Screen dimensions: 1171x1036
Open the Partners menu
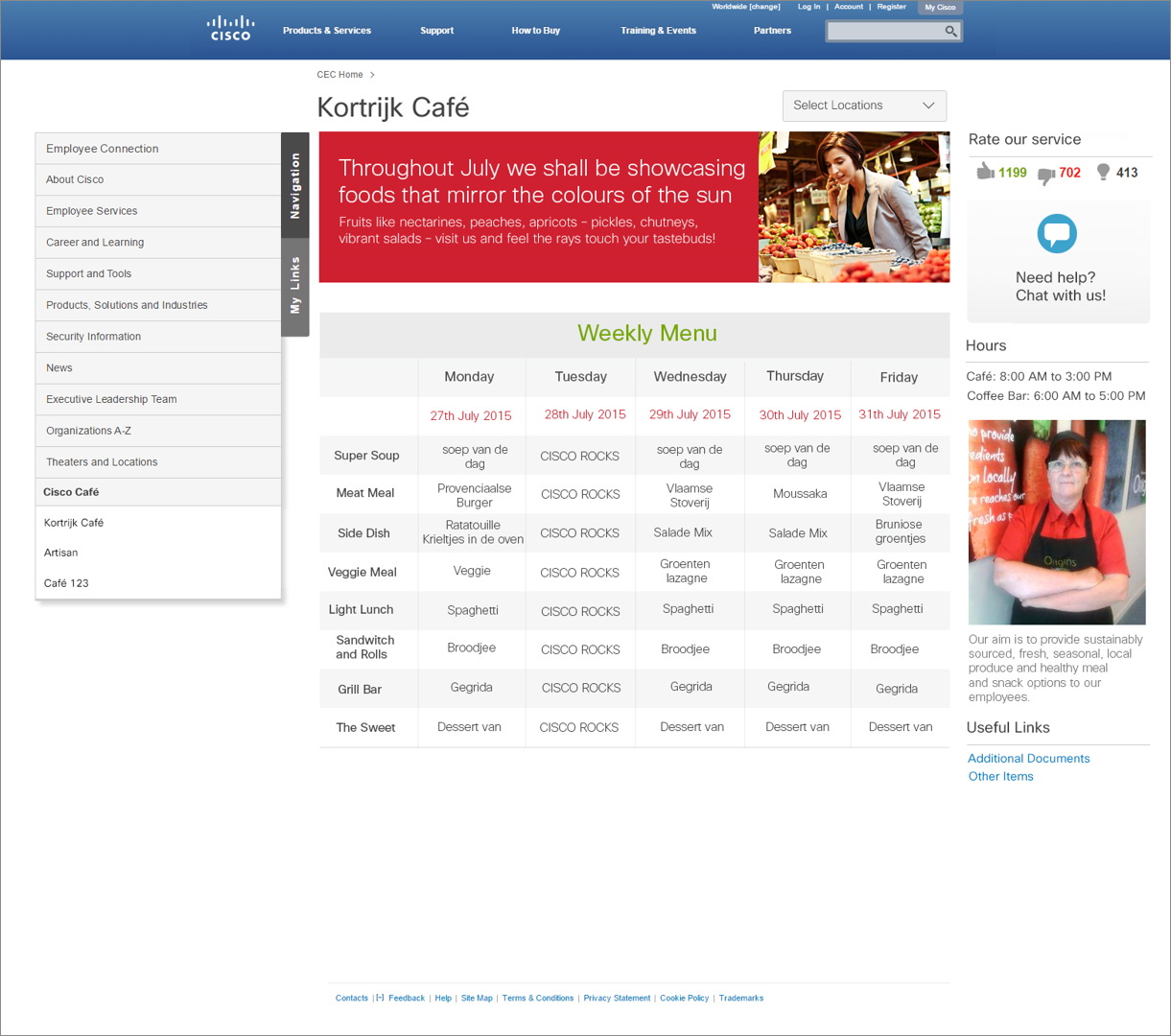point(772,31)
